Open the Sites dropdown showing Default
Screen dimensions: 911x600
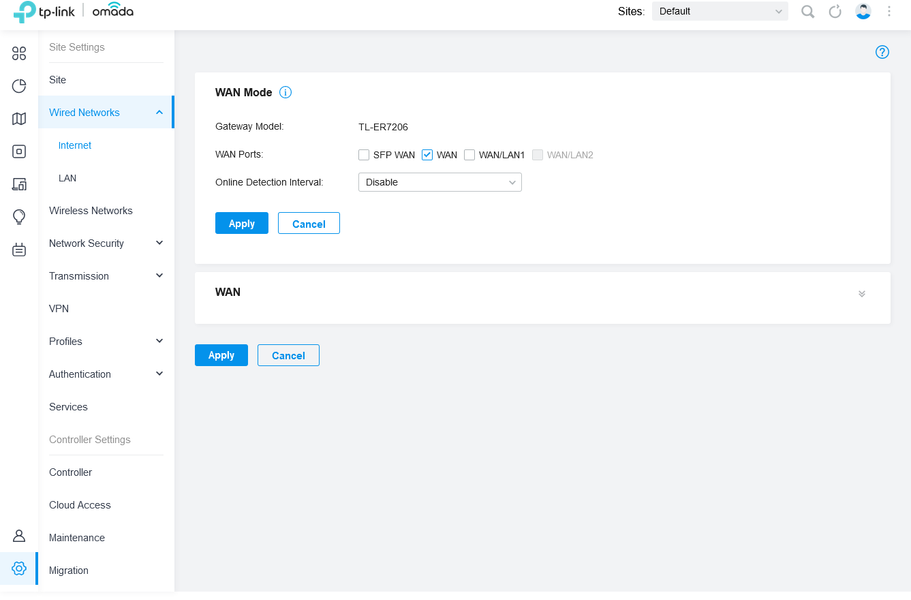tap(720, 11)
